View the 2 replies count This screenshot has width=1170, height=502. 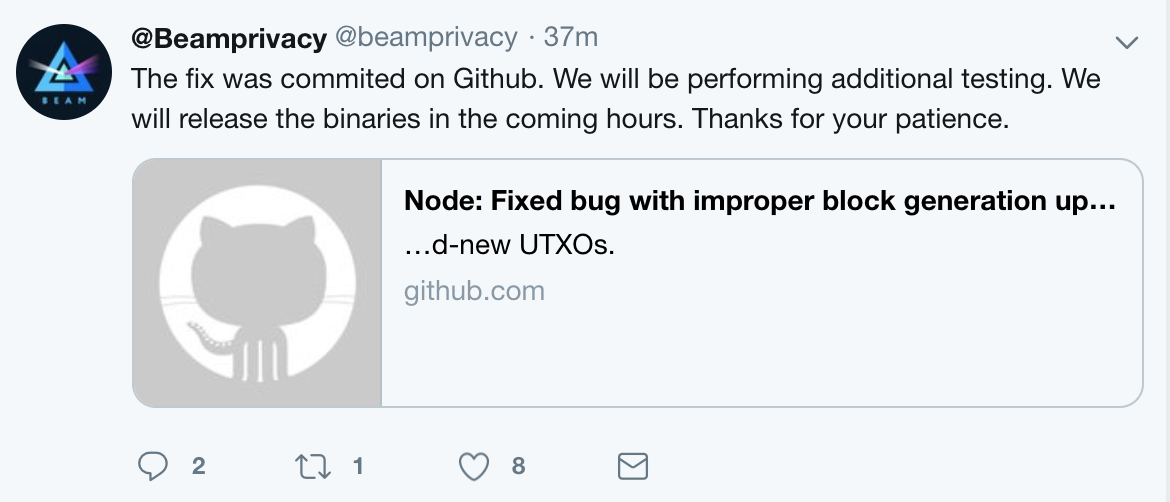tap(198, 467)
